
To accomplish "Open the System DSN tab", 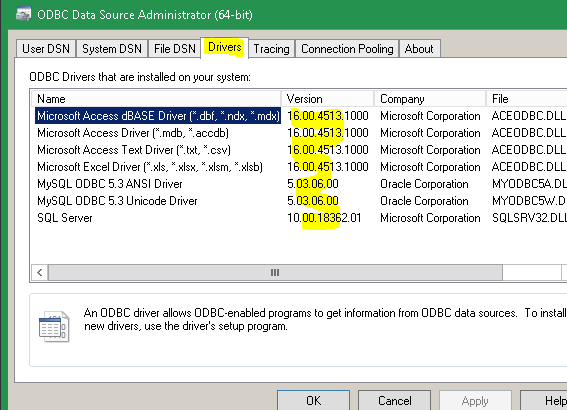I will 112,49.
